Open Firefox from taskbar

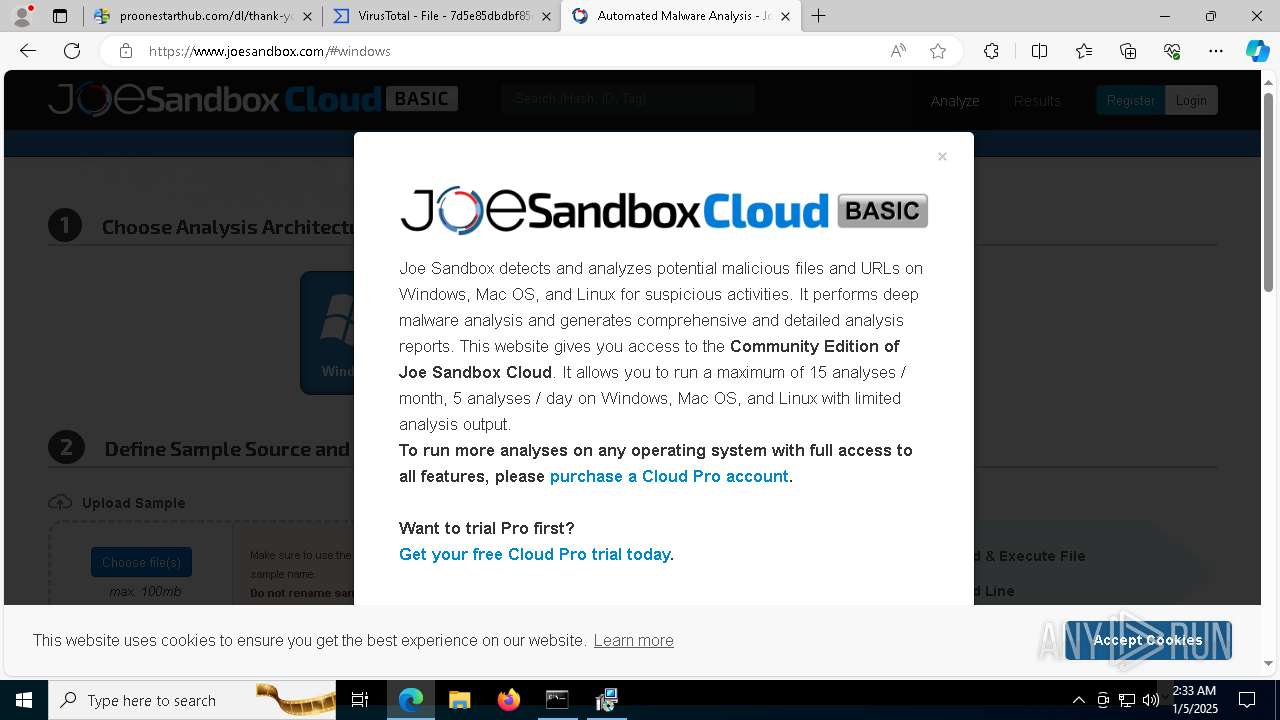(x=509, y=700)
